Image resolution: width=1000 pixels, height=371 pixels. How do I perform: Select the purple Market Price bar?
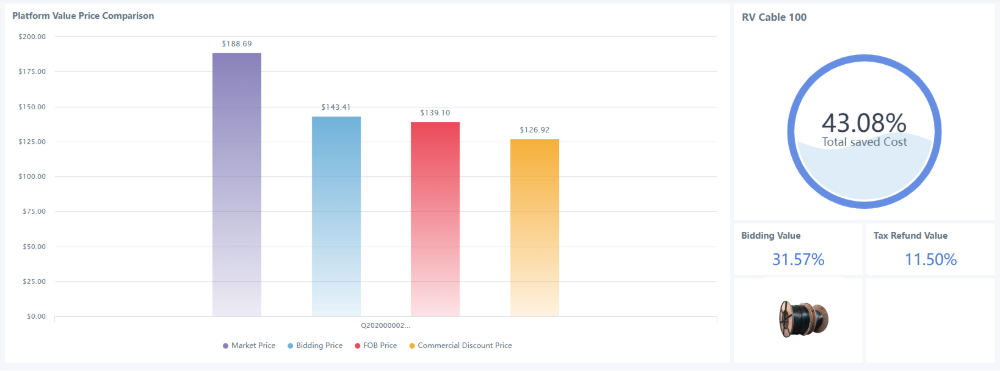[x=237, y=184]
